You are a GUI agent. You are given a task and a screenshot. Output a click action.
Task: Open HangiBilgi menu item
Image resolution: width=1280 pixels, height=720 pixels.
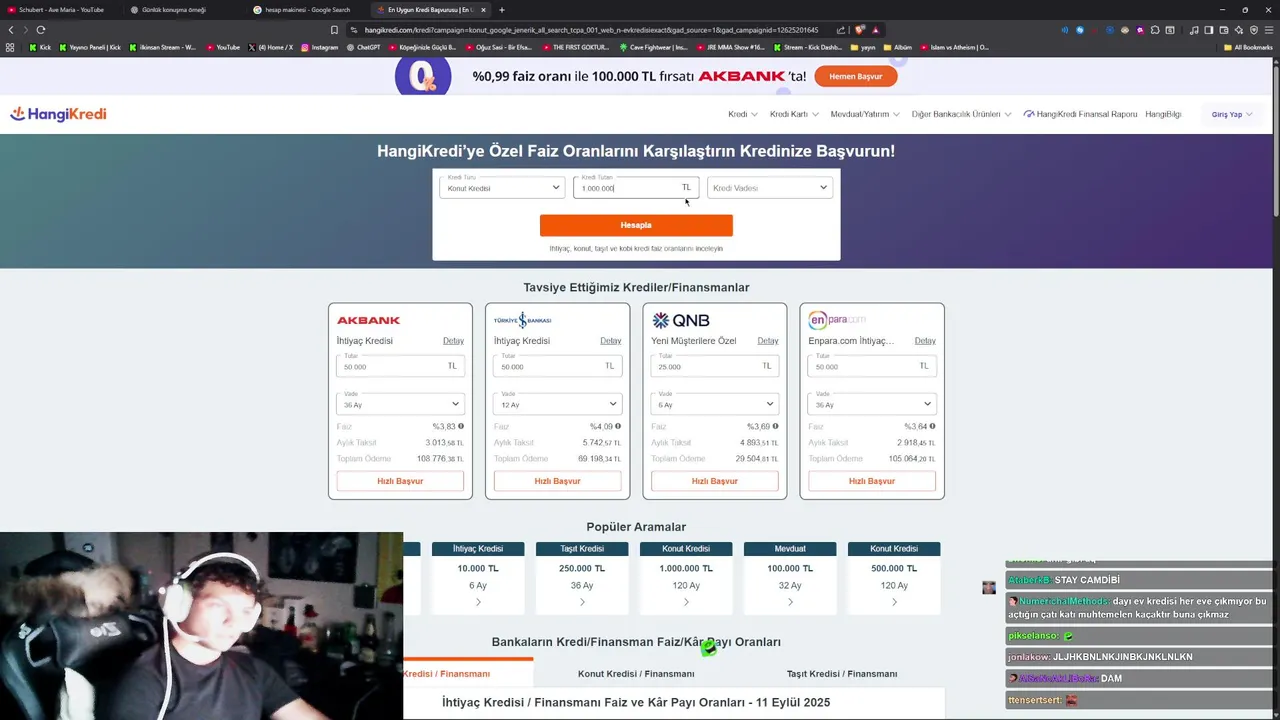pyautogui.click(x=1163, y=114)
